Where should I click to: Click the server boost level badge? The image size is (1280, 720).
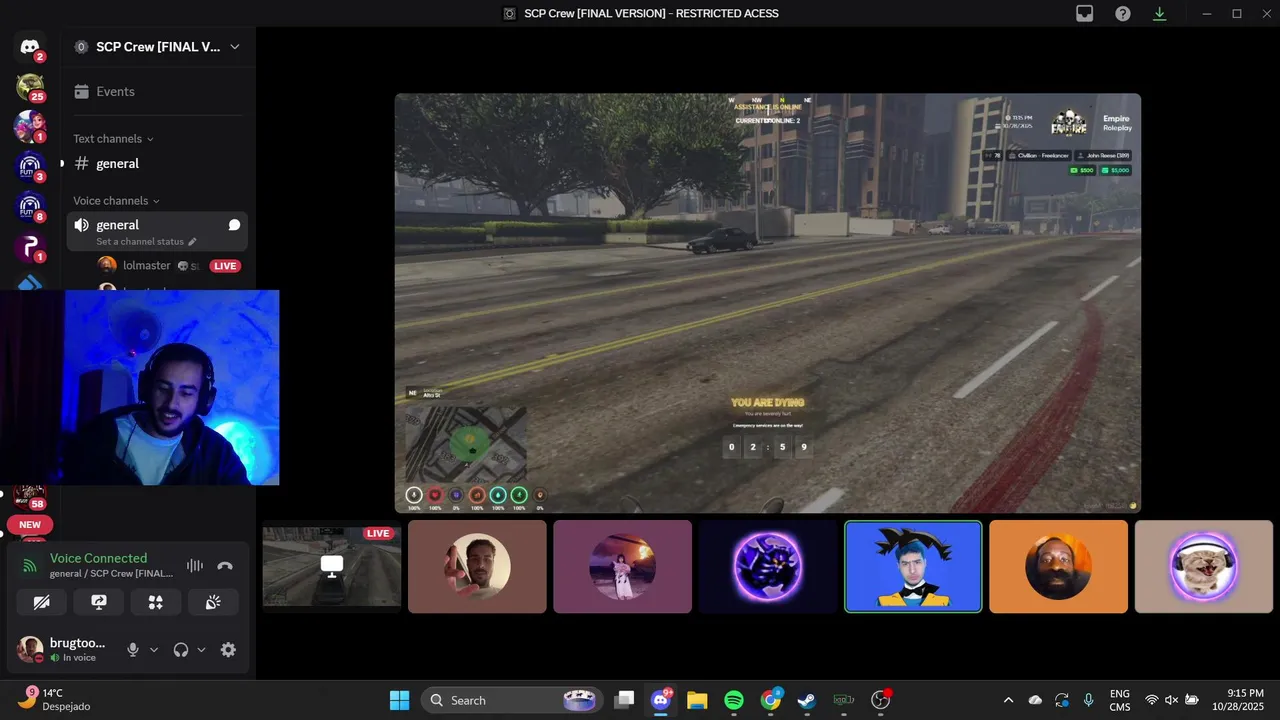point(81,47)
